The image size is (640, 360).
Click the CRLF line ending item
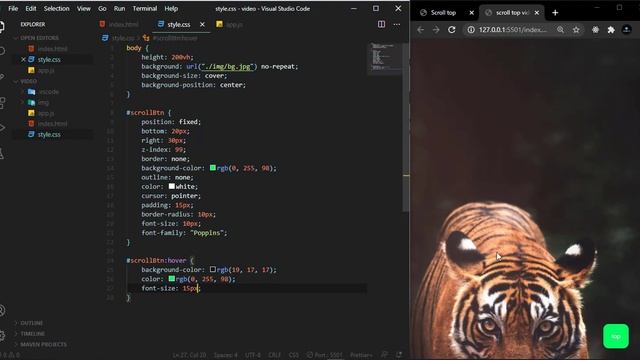274,355
